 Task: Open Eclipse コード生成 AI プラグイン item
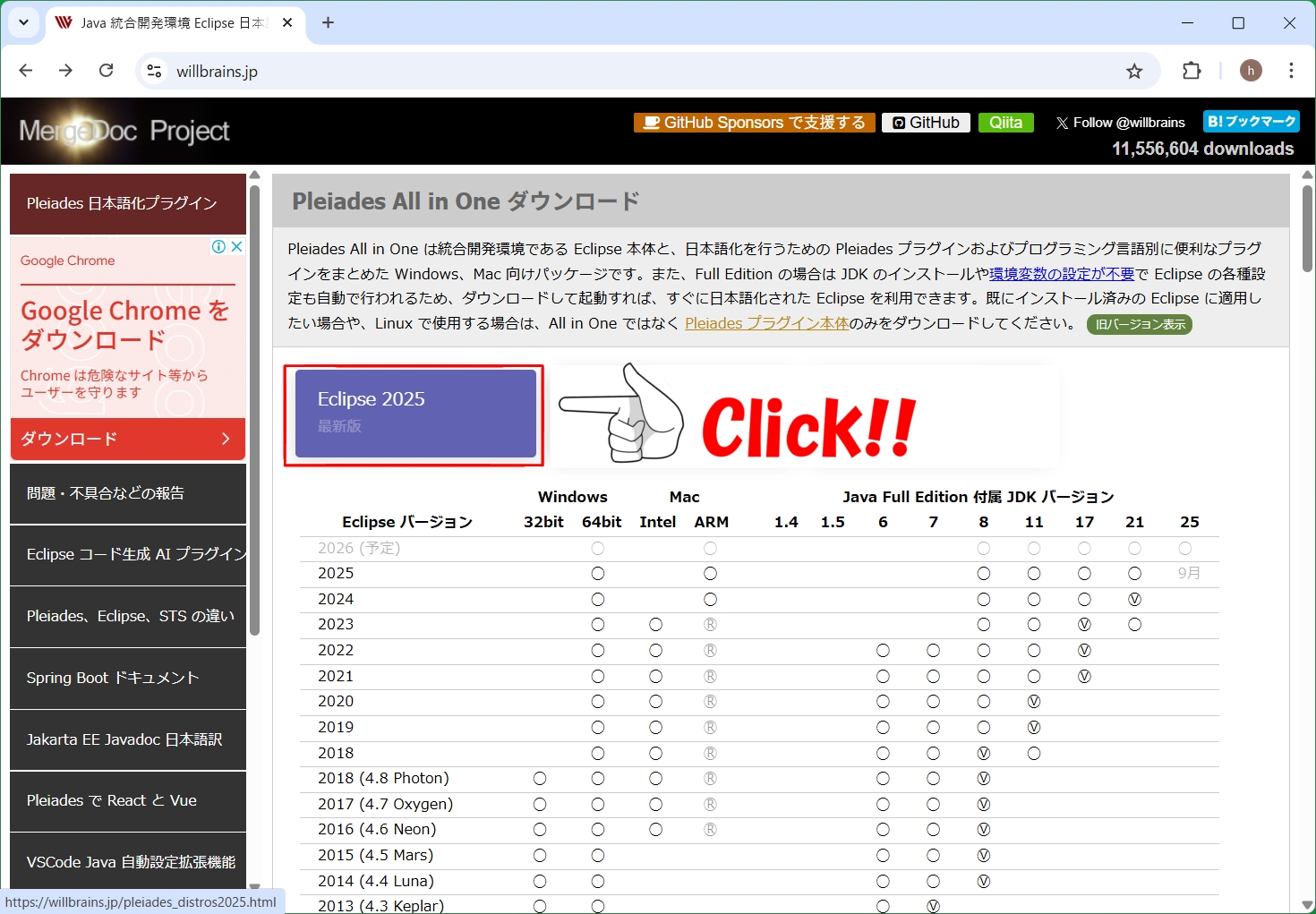[x=128, y=555]
